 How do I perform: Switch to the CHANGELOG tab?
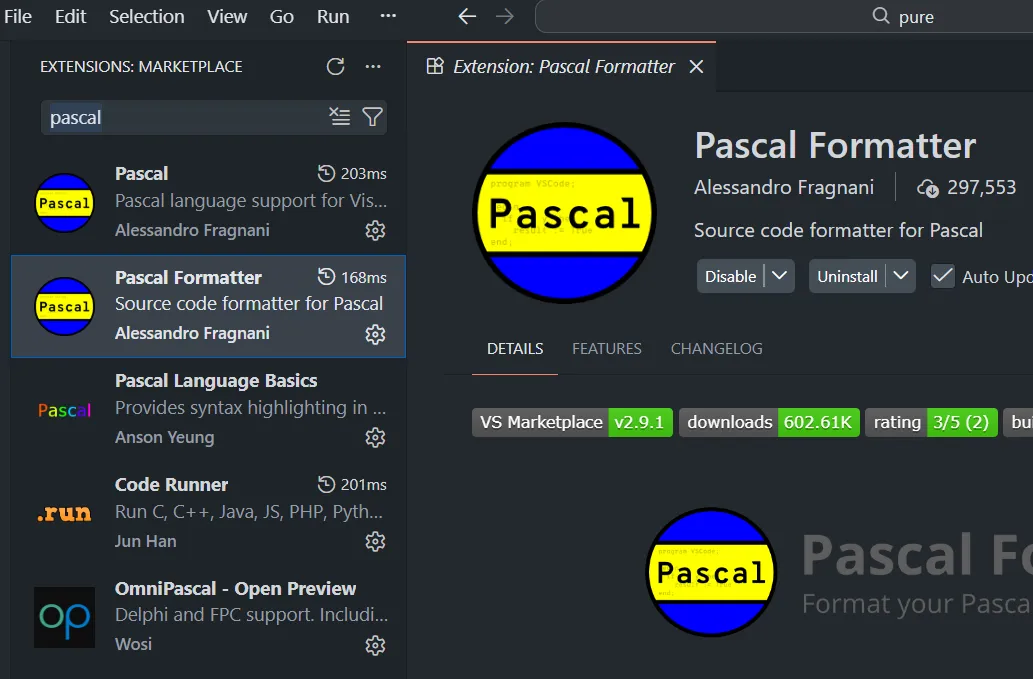[716, 349]
